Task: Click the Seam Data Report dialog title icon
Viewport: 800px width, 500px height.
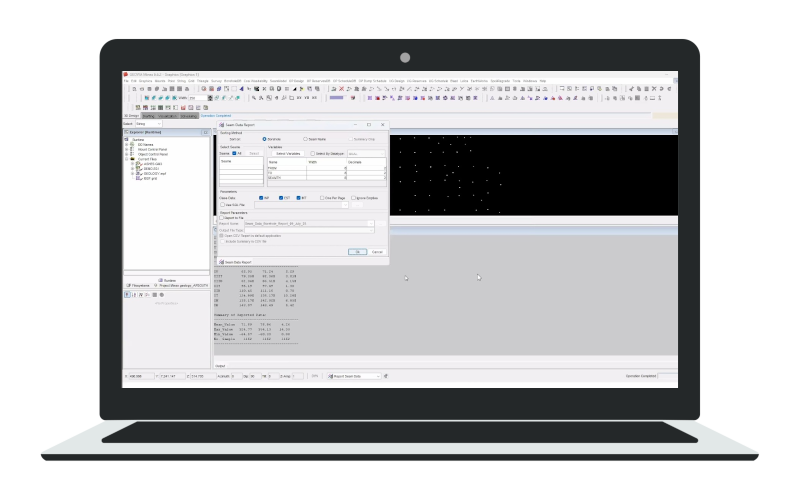Action: 222,124
